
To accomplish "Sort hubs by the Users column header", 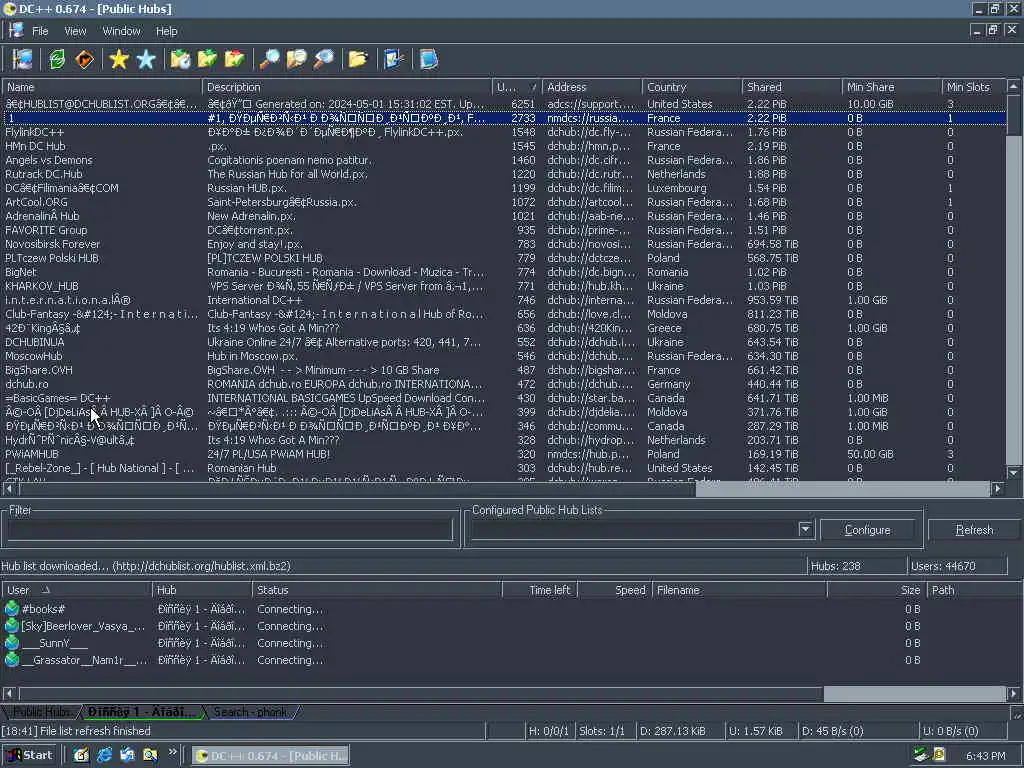I will pyautogui.click(x=517, y=87).
